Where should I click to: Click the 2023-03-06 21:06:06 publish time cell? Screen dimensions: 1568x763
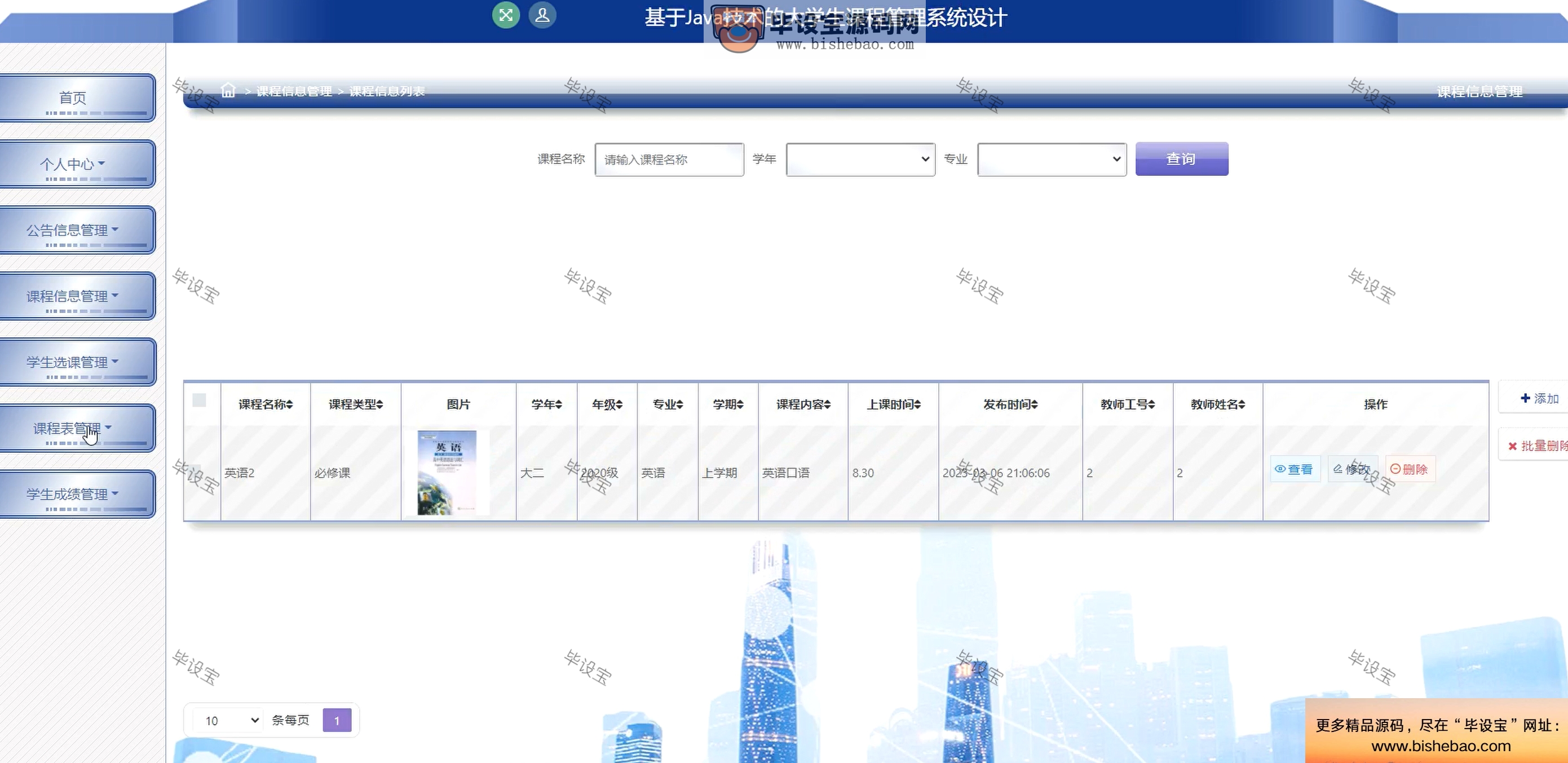(x=996, y=473)
